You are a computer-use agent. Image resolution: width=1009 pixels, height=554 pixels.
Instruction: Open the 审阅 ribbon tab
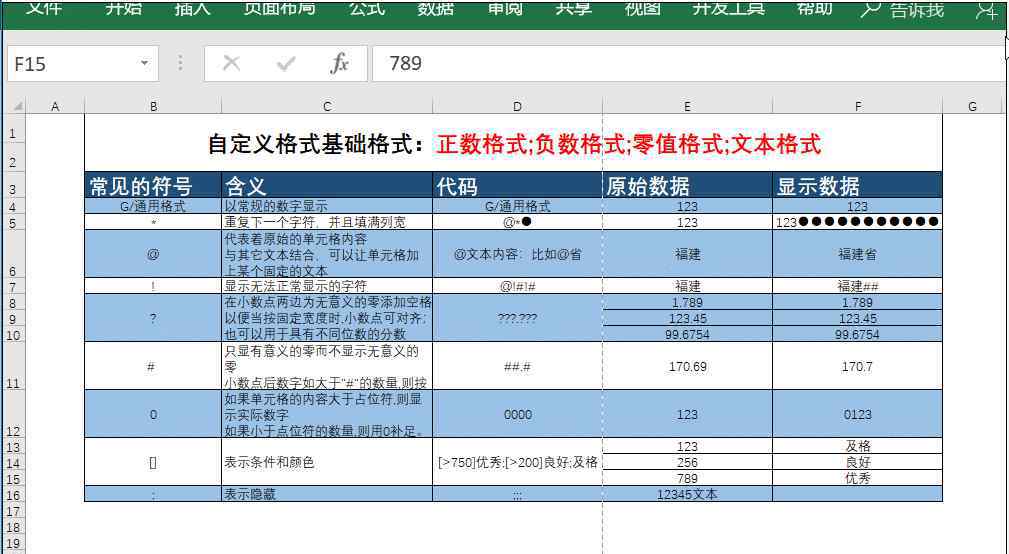click(505, 9)
